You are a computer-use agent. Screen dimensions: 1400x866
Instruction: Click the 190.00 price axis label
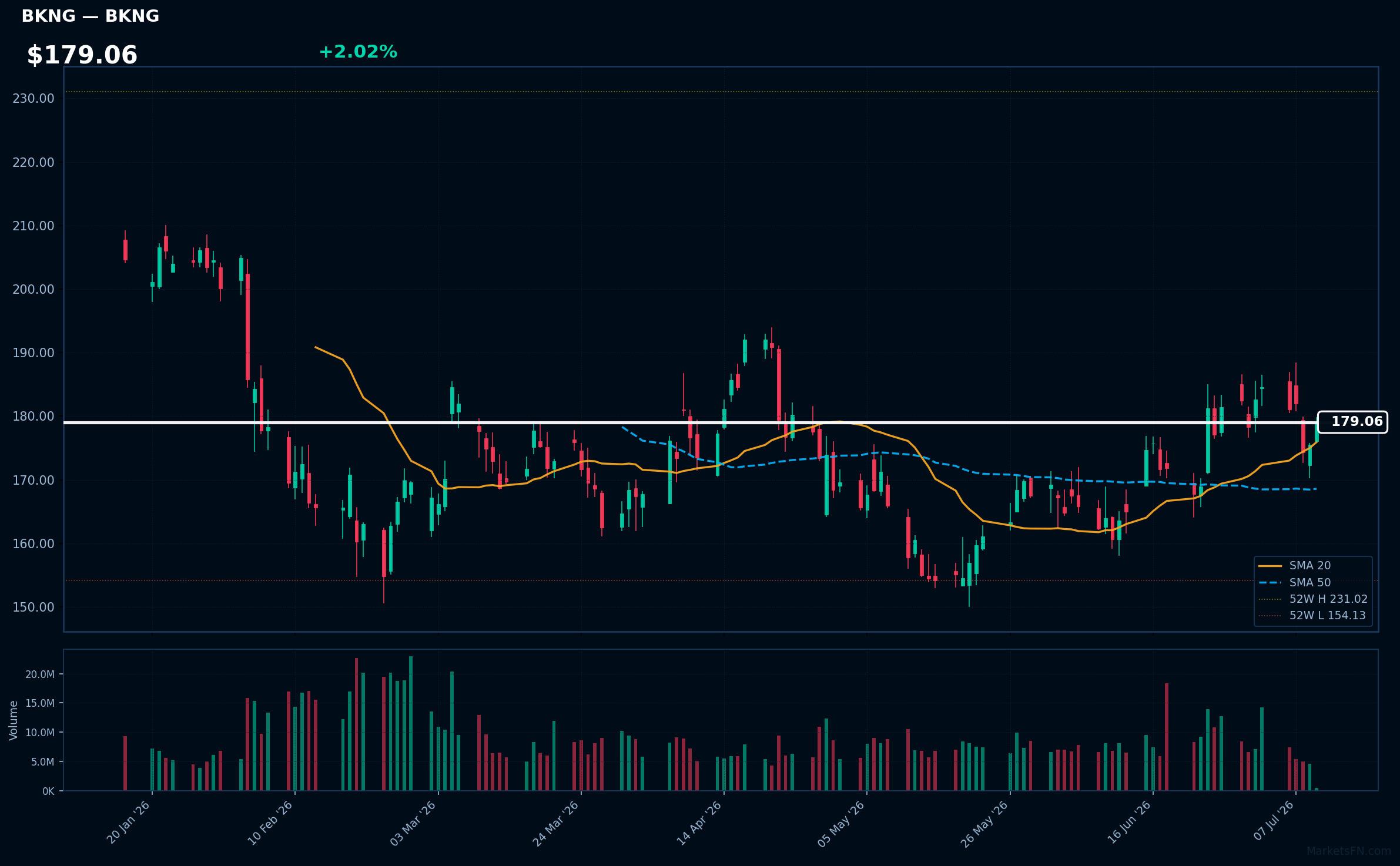(x=34, y=353)
